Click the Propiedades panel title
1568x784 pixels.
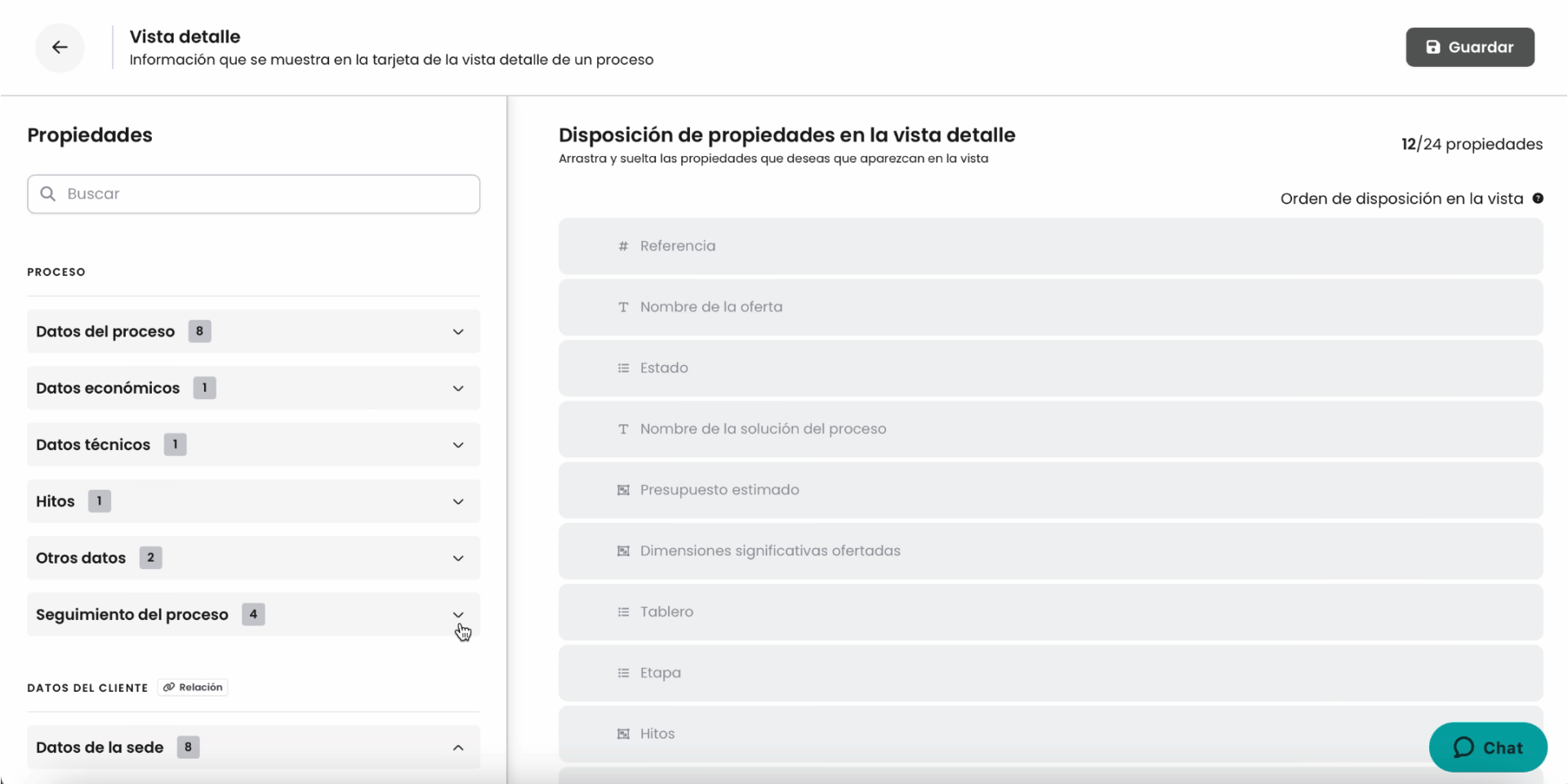coord(90,135)
